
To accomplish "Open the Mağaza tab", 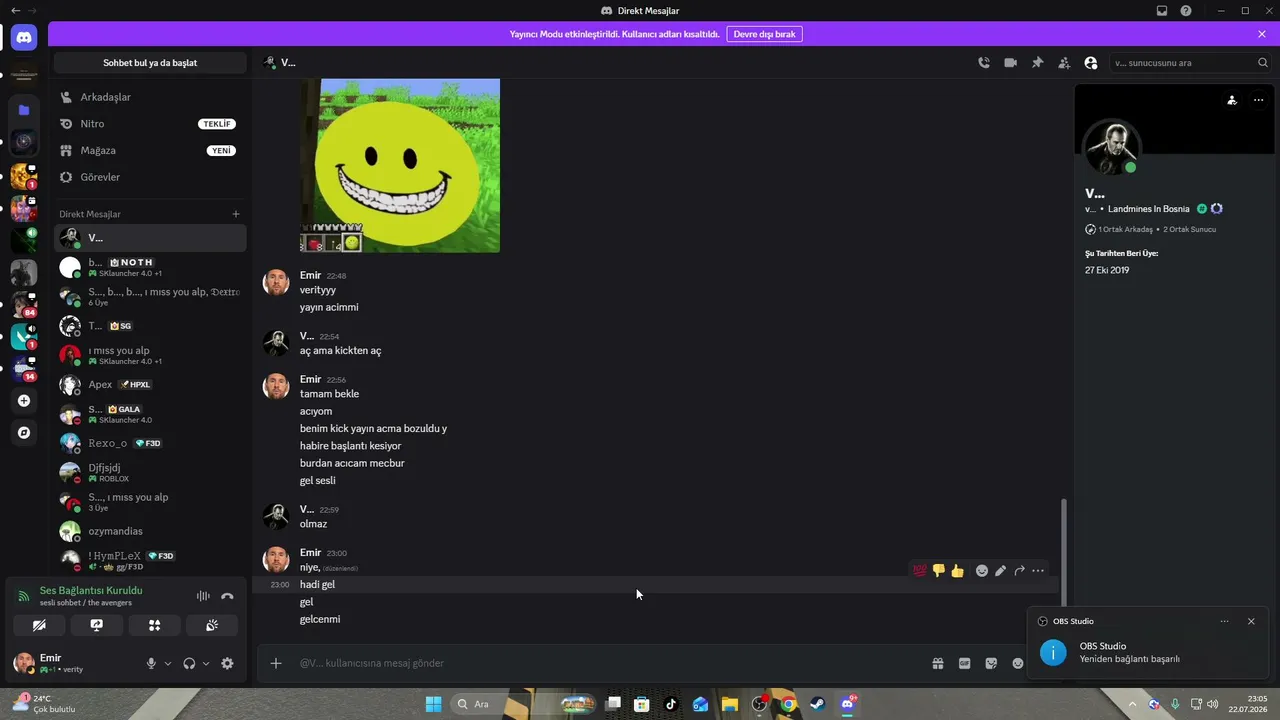I will tap(150, 150).
